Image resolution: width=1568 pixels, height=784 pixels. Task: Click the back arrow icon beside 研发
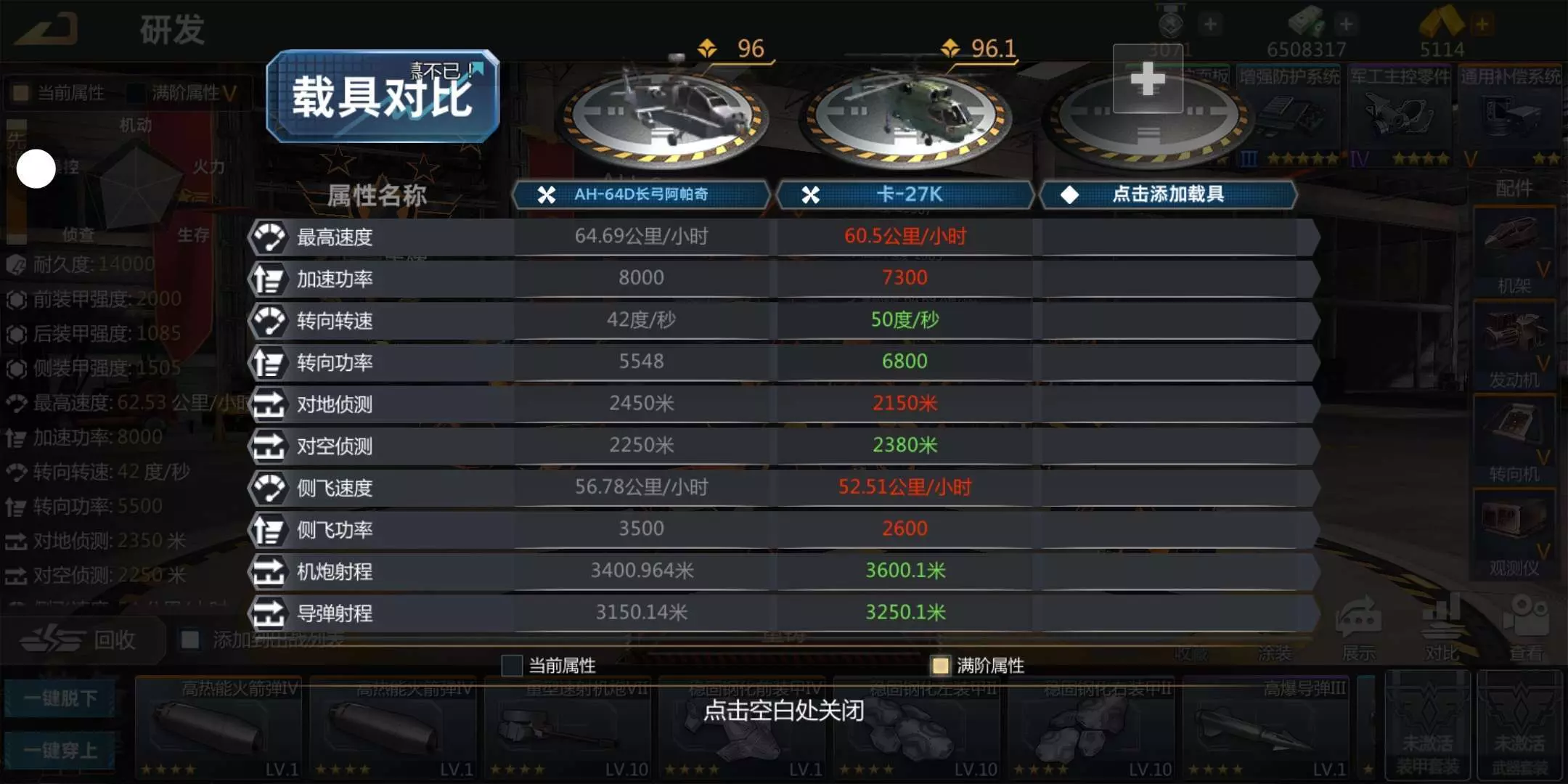pyautogui.click(x=47, y=29)
